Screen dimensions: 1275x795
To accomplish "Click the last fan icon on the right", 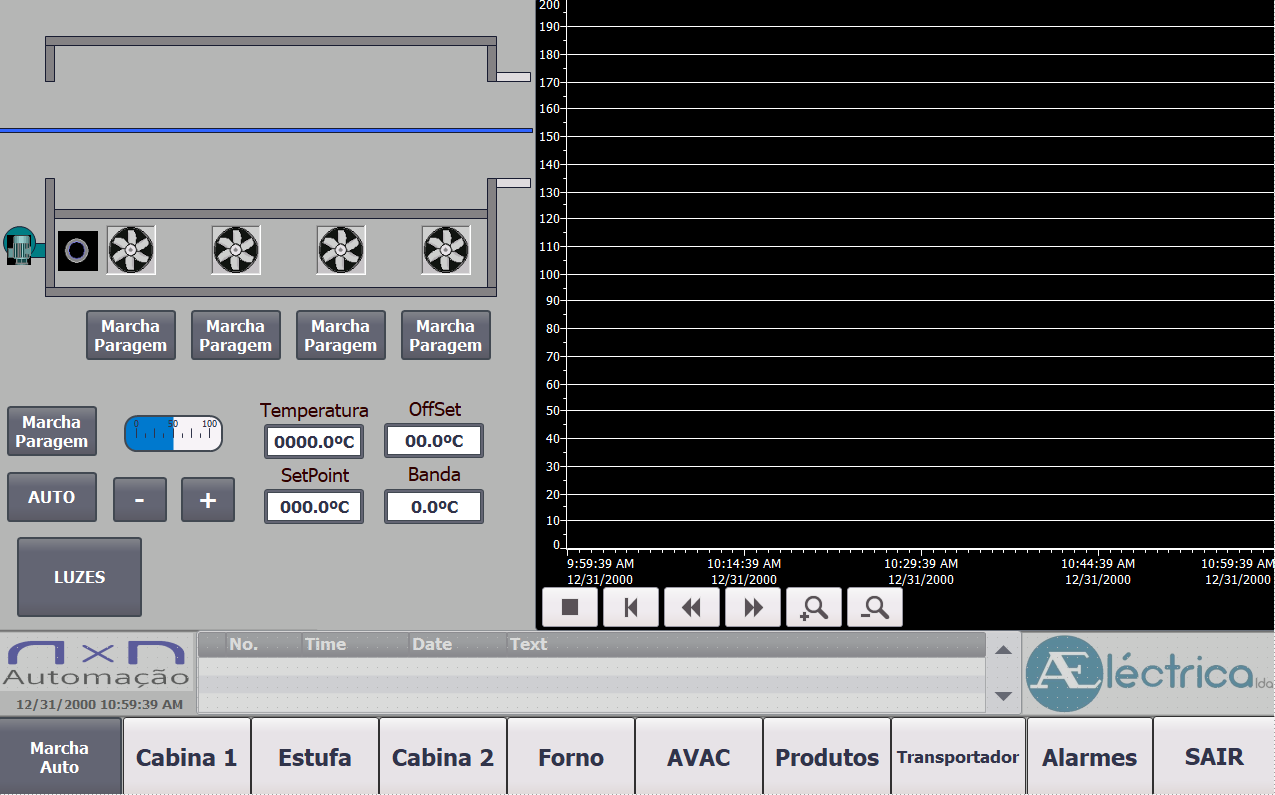I will (446, 250).
